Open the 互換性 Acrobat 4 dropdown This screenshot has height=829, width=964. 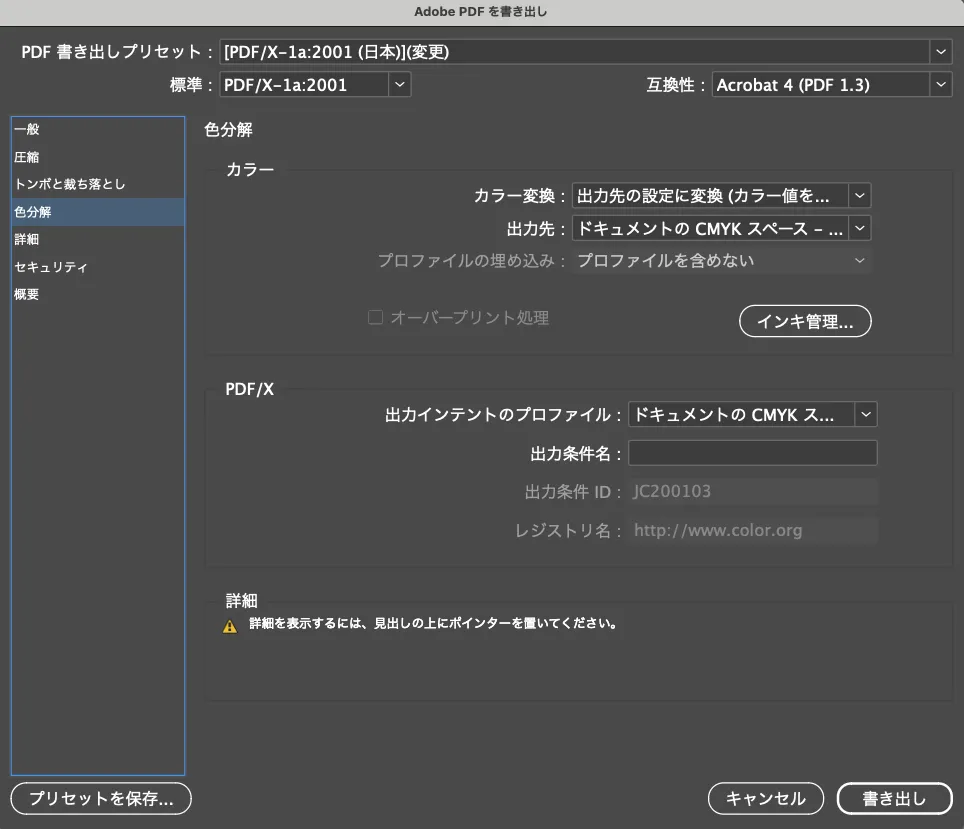pos(831,85)
